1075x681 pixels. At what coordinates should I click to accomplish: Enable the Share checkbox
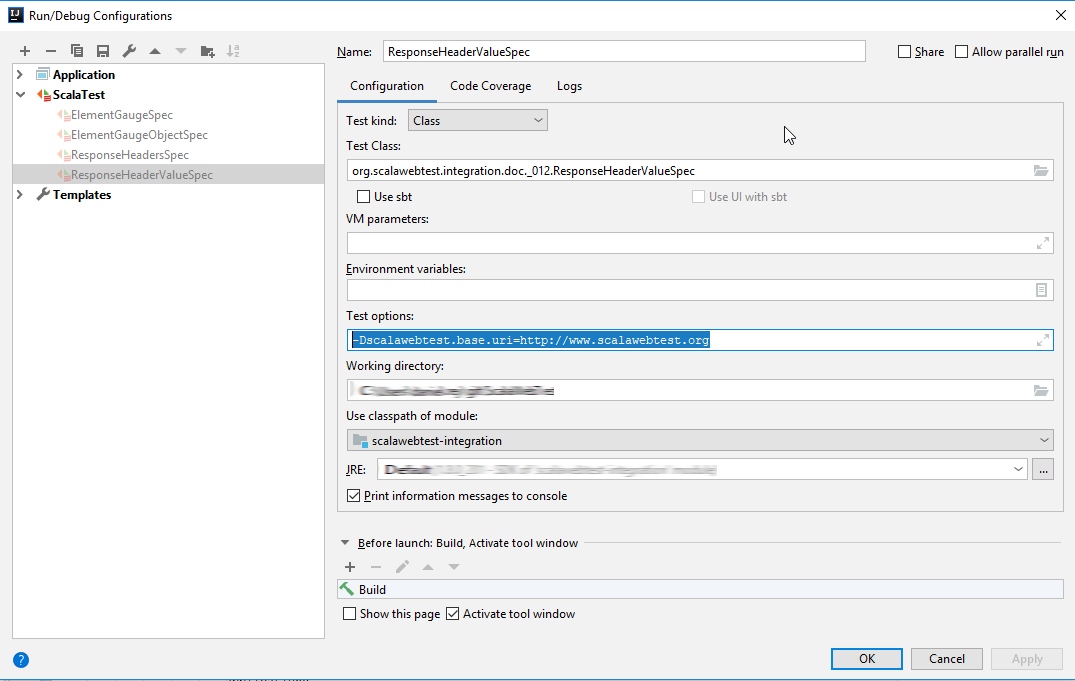pos(904,51)
